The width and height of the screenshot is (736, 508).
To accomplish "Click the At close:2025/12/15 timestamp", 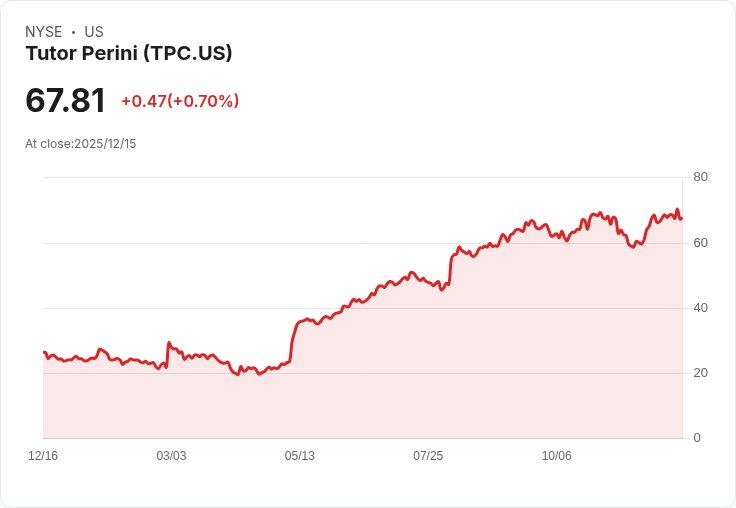I will 81,144.
